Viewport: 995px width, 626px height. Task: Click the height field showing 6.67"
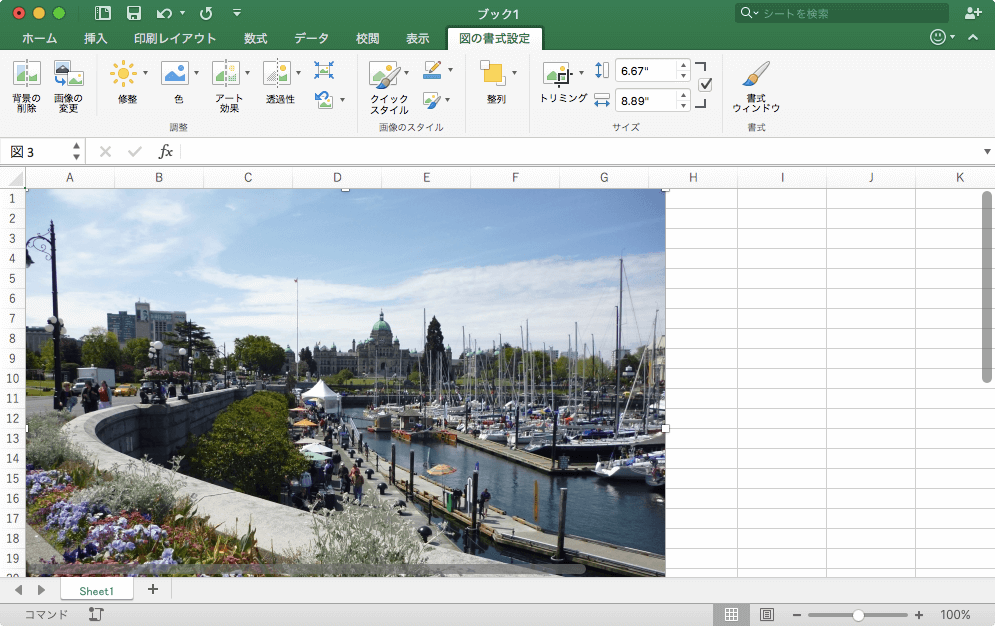tap(645, 70)
